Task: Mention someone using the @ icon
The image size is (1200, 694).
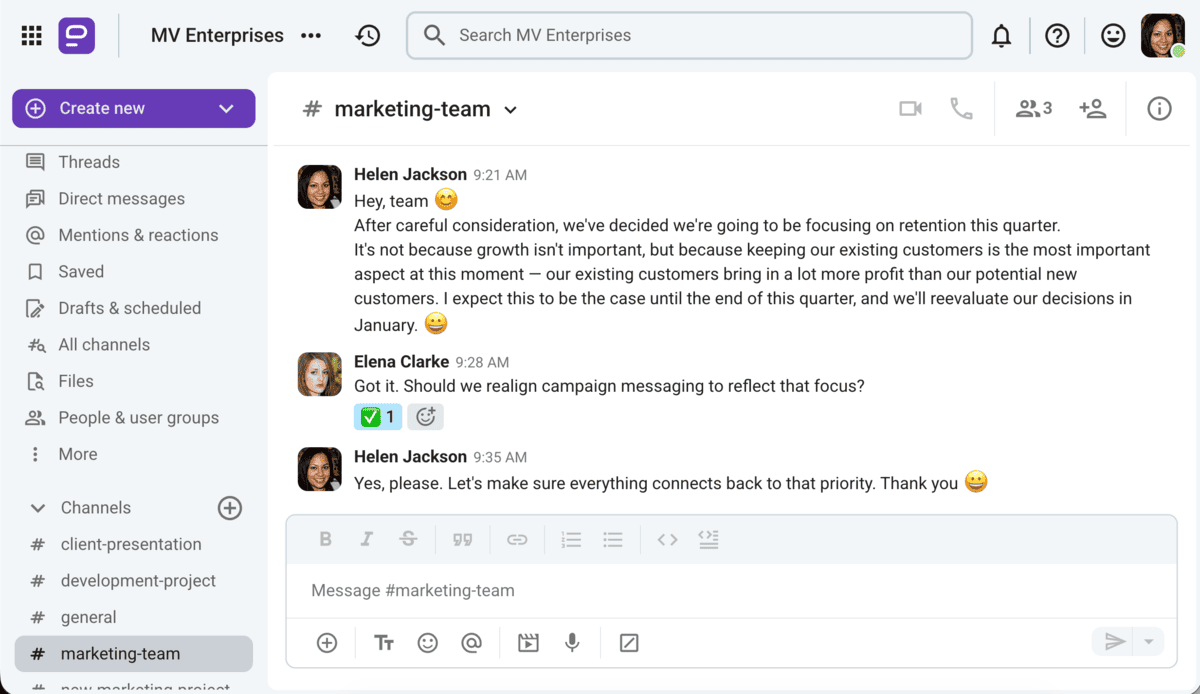Action: [472, 642]
